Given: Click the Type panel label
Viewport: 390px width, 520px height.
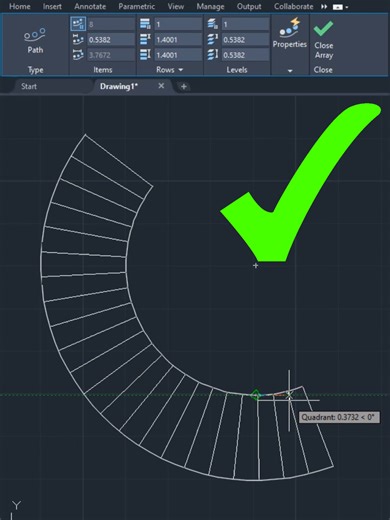Looking at the screenshot, I should [35, 70].
